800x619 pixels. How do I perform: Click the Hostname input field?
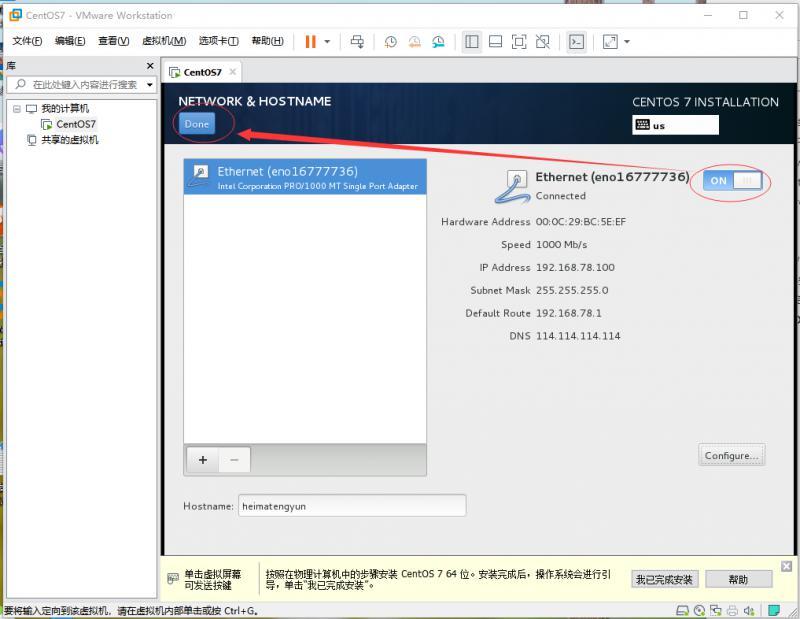click(352, 506)
